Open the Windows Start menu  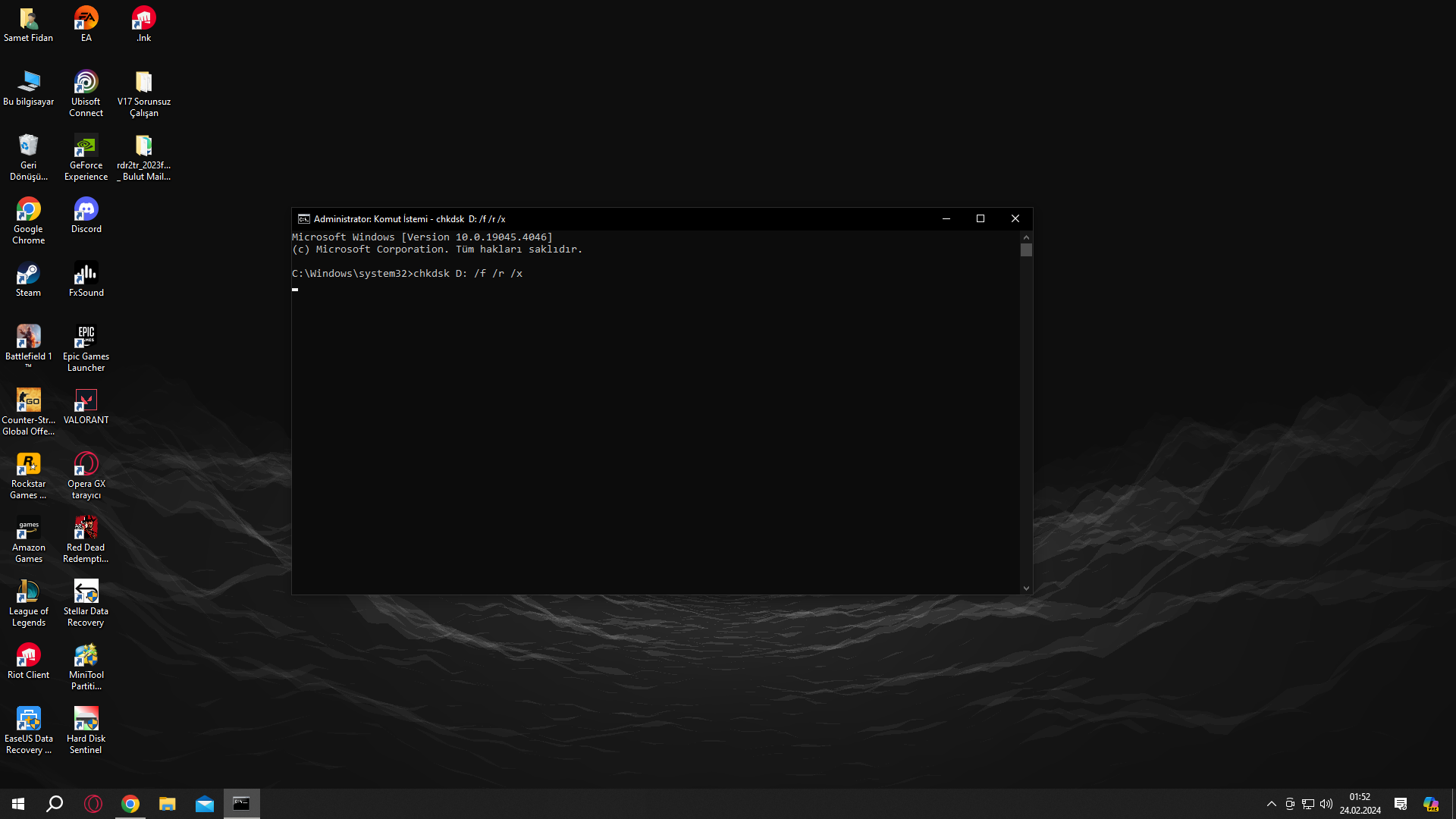click(x=18, y=804)
